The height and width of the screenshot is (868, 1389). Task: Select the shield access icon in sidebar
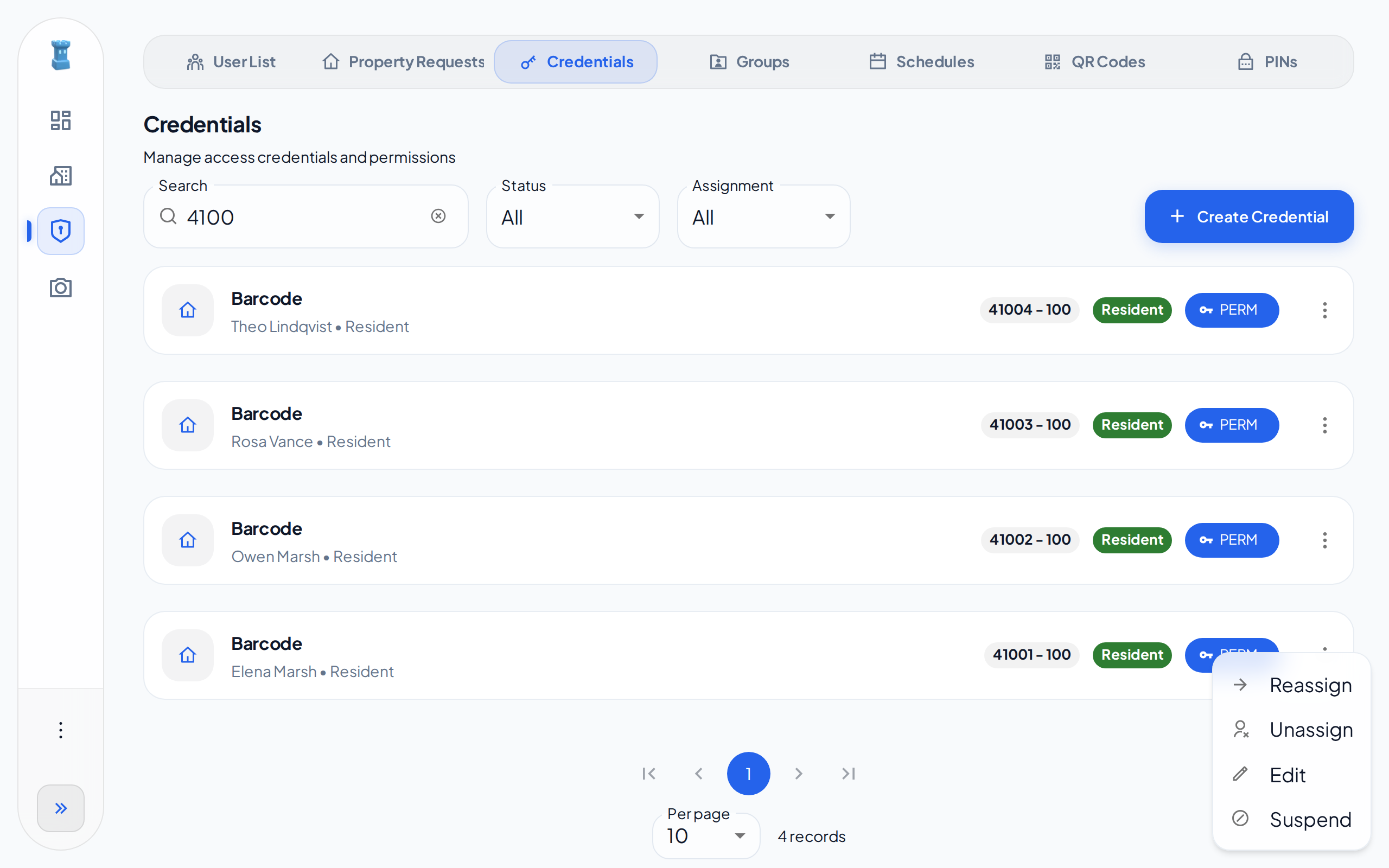click(61, 231)
